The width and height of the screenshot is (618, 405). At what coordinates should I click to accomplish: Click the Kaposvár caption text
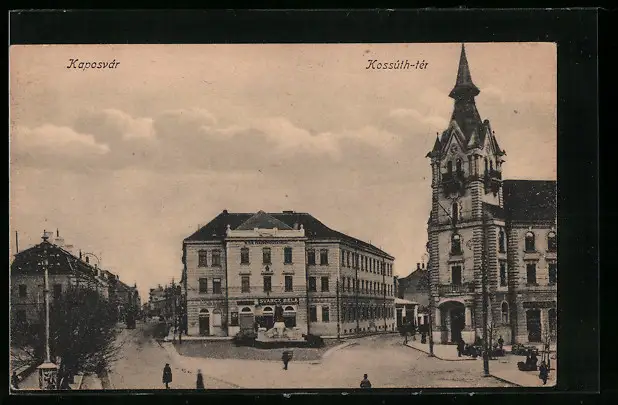tap(93, 64)
